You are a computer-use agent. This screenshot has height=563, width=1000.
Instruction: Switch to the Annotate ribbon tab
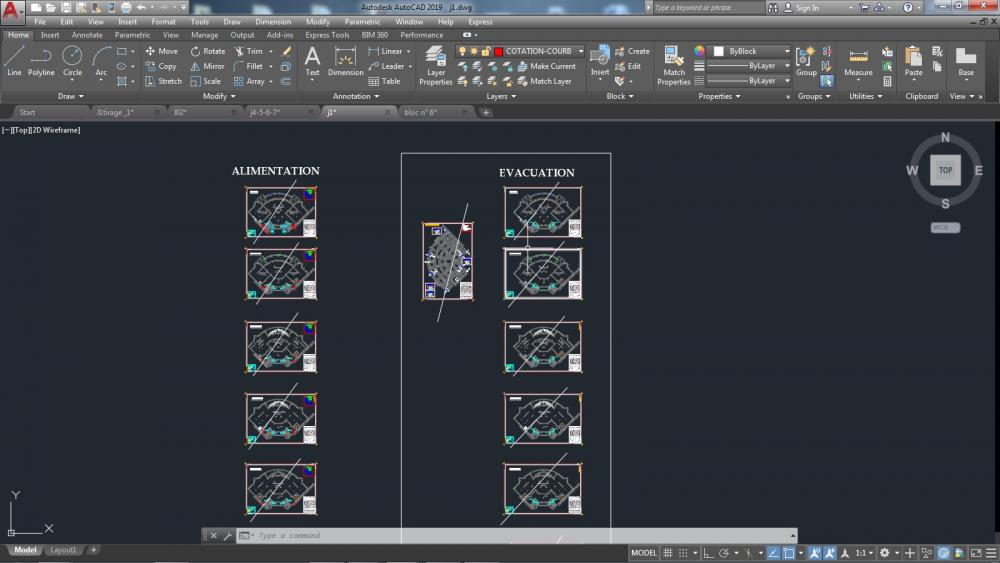click(87, 35)
